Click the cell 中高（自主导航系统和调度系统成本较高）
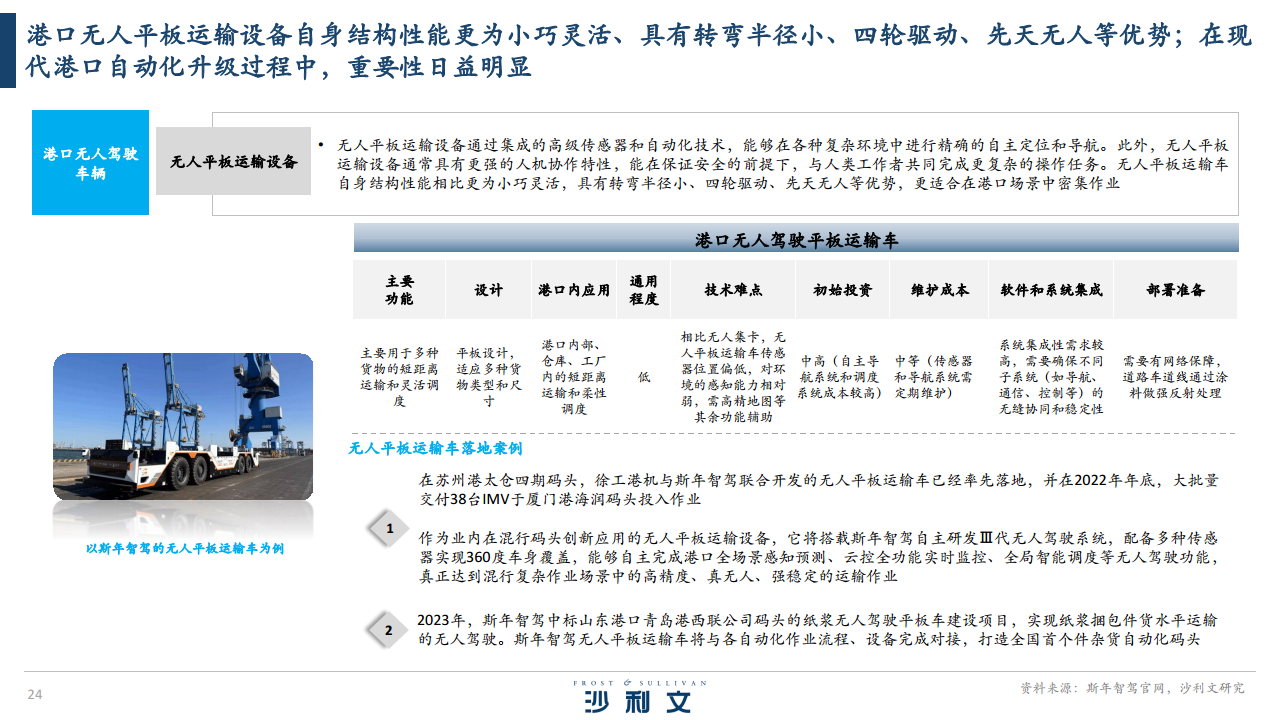Image resolution: width=1280 pixels, height=720 pixels. [842, 377]
